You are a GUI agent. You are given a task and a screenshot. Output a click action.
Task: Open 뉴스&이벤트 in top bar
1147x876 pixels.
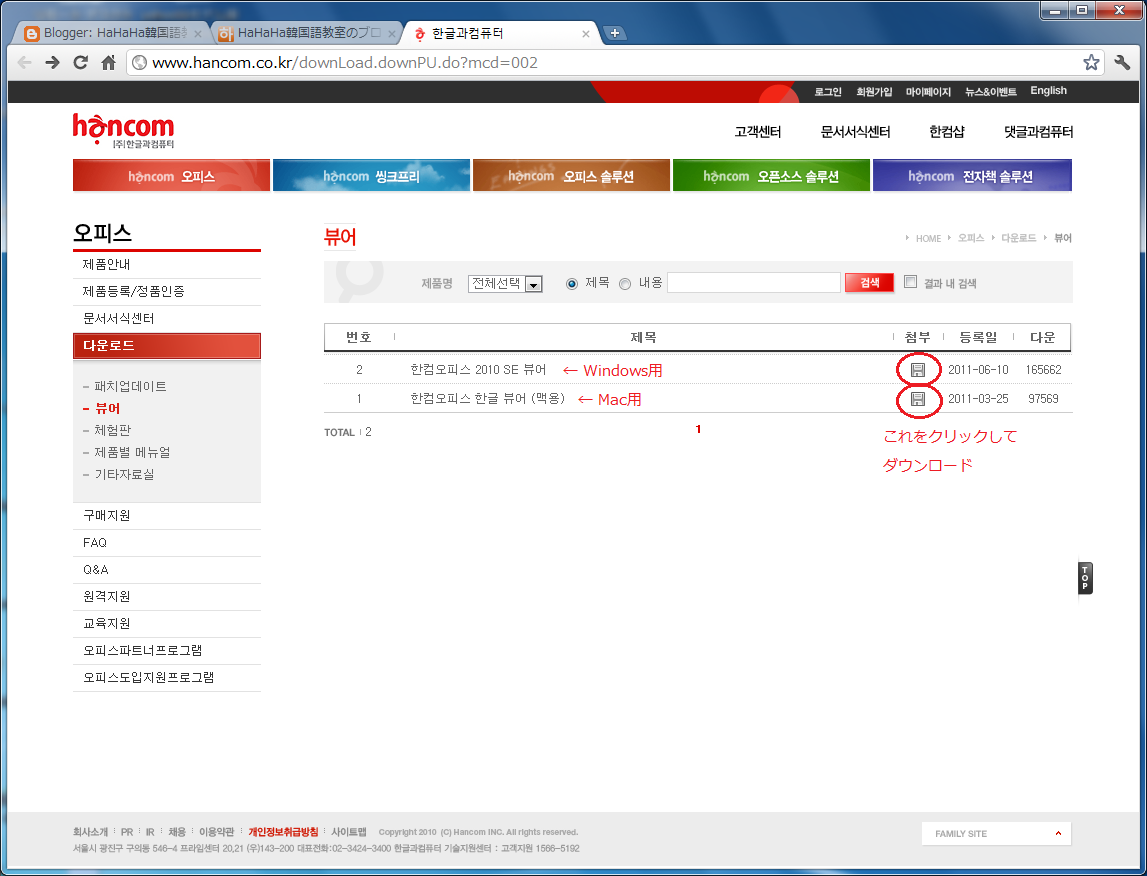click(x=990, y=91)
